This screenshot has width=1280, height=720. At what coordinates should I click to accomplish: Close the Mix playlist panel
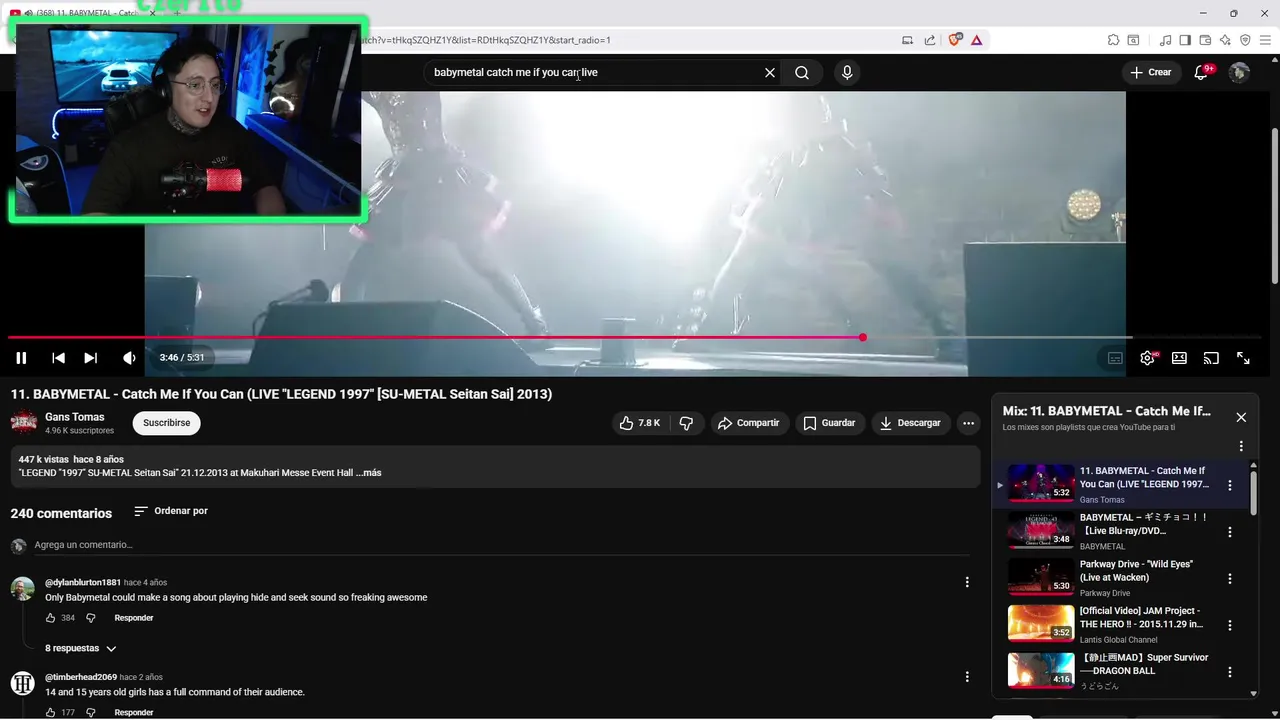click(1241, 417)
